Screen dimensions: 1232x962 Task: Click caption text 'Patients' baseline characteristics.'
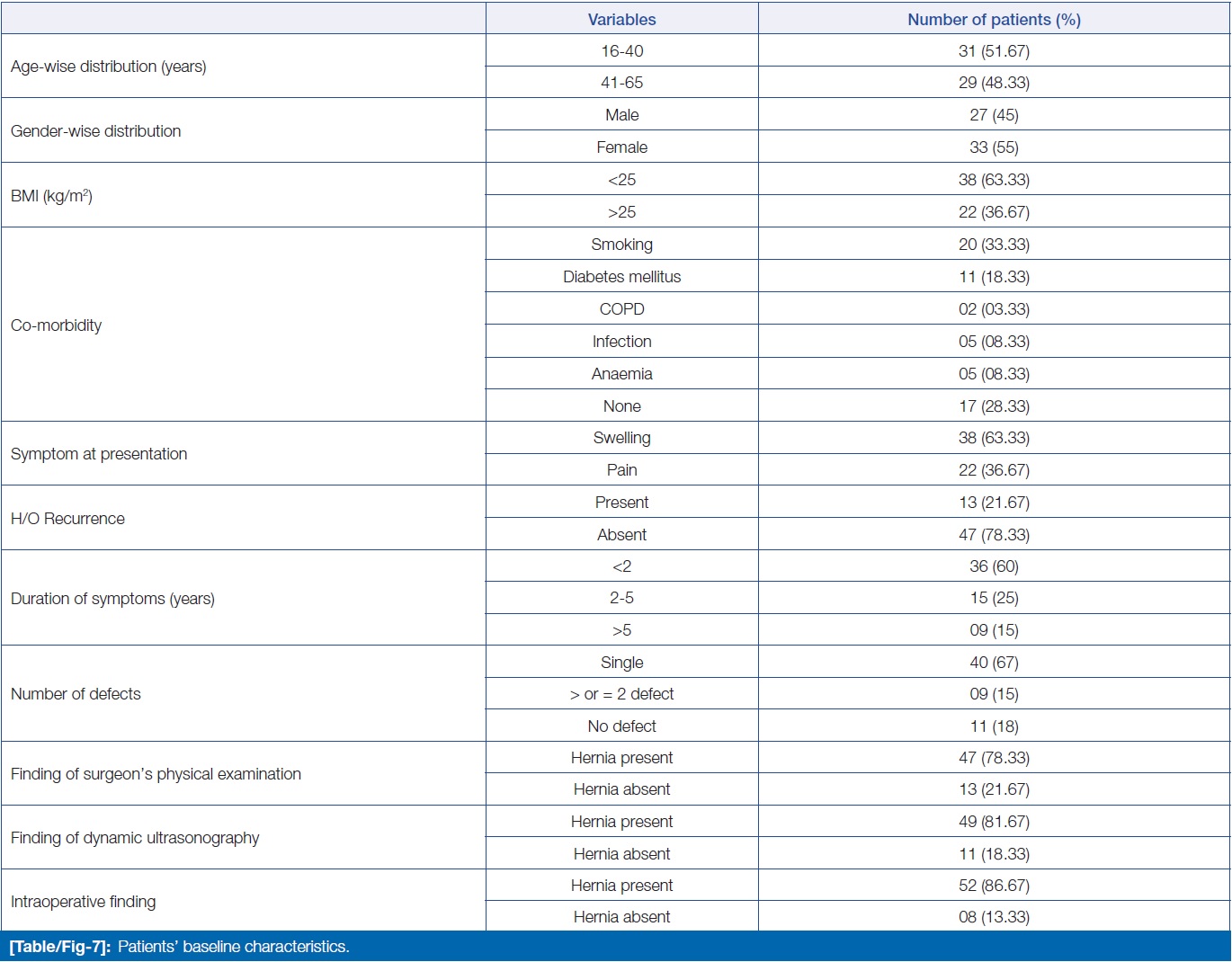[x=234, y=947]
